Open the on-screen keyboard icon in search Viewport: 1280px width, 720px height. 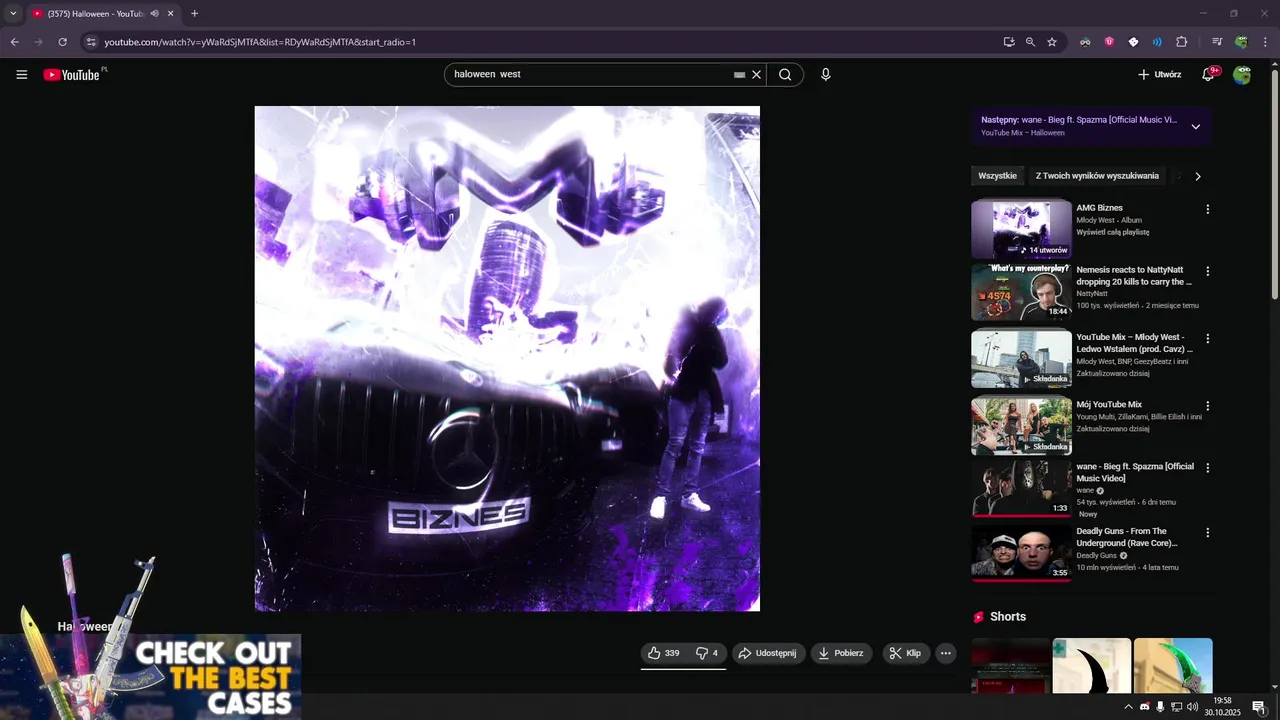740,75
